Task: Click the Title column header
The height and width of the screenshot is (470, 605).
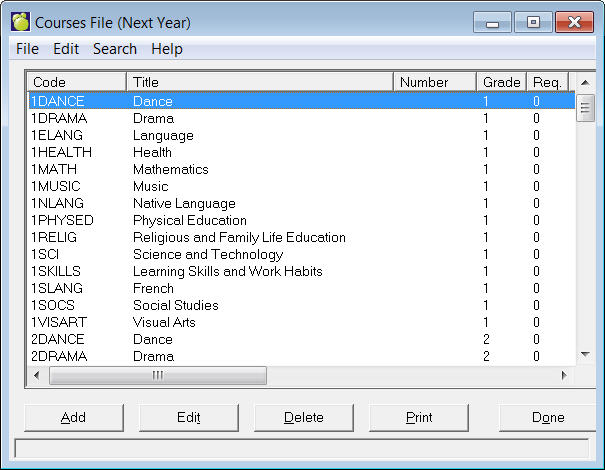Action: 260,82
